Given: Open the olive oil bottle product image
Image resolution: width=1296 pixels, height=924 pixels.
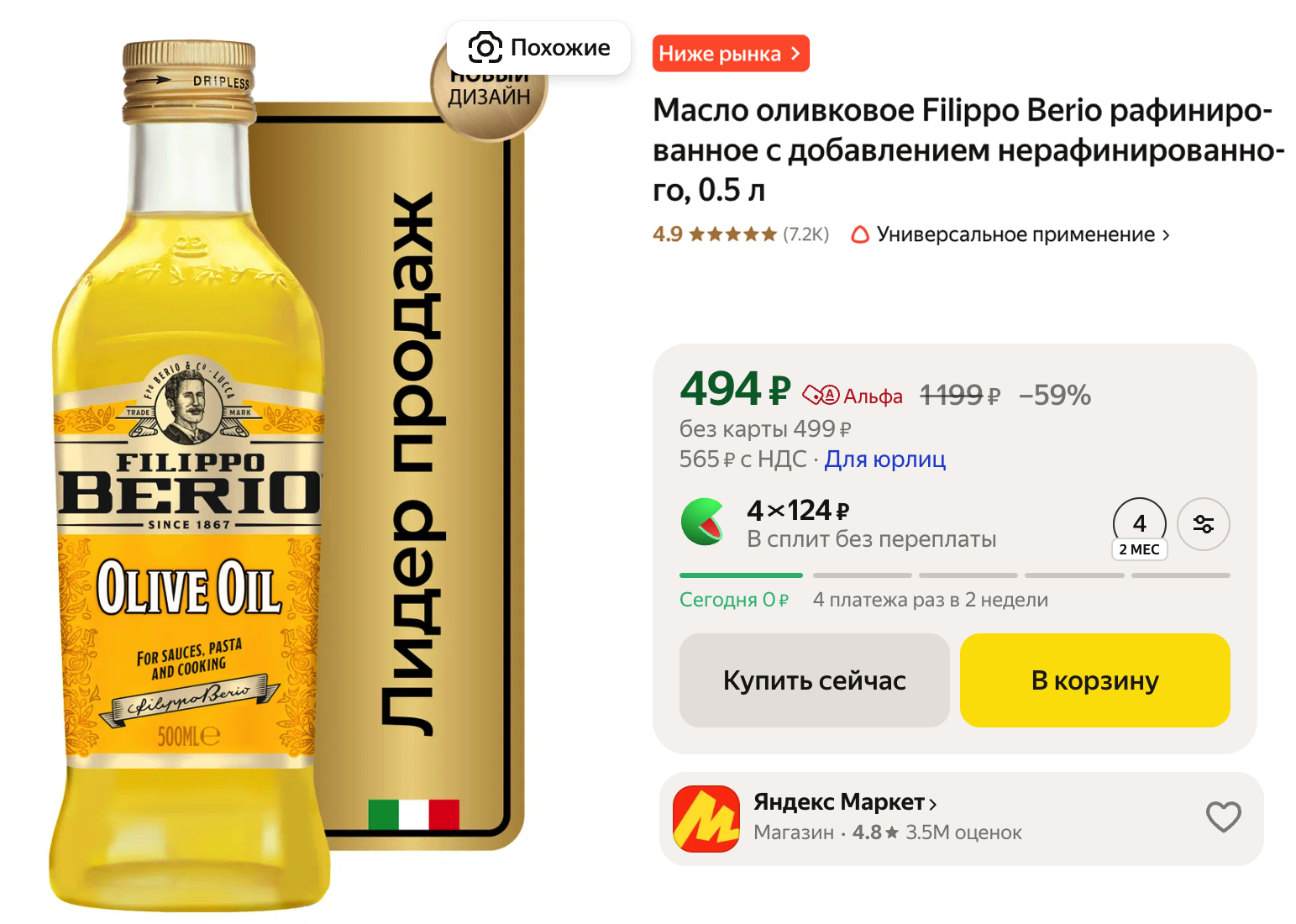Looking at the screenshot, I should click(x=190, y=475).
